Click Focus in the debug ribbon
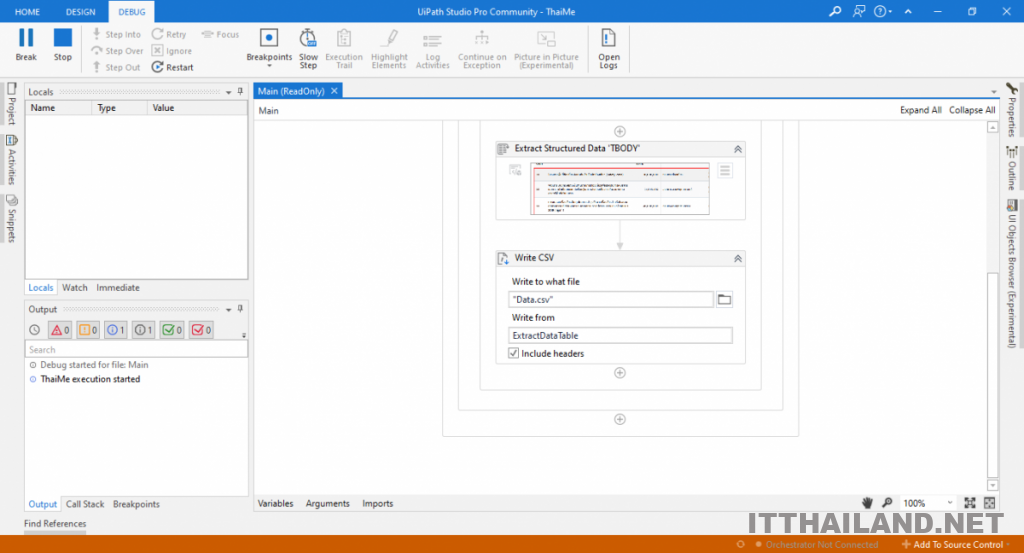Screen dimensions: 1024x553 [x=220, y=34]
